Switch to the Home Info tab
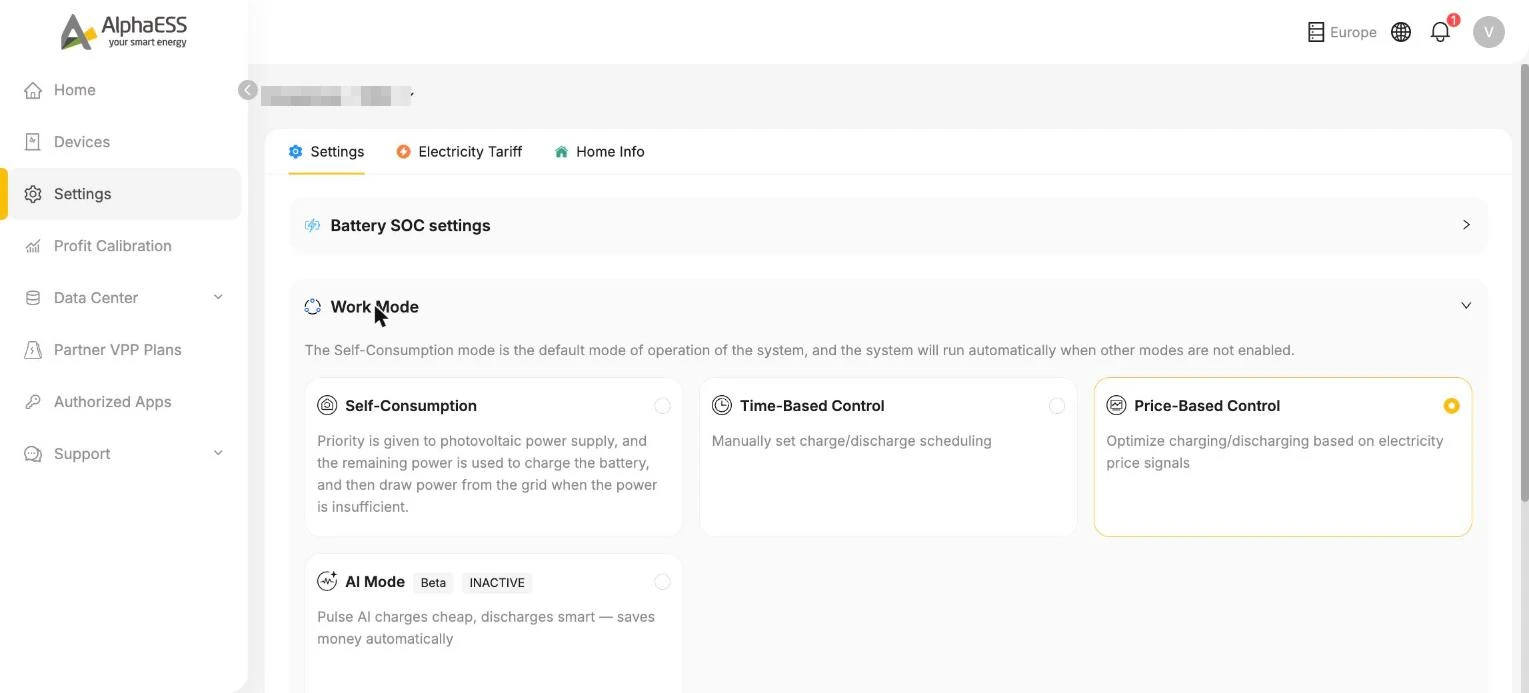Image resolution: width=1529 pixels, height=693 pixels. 599,152
